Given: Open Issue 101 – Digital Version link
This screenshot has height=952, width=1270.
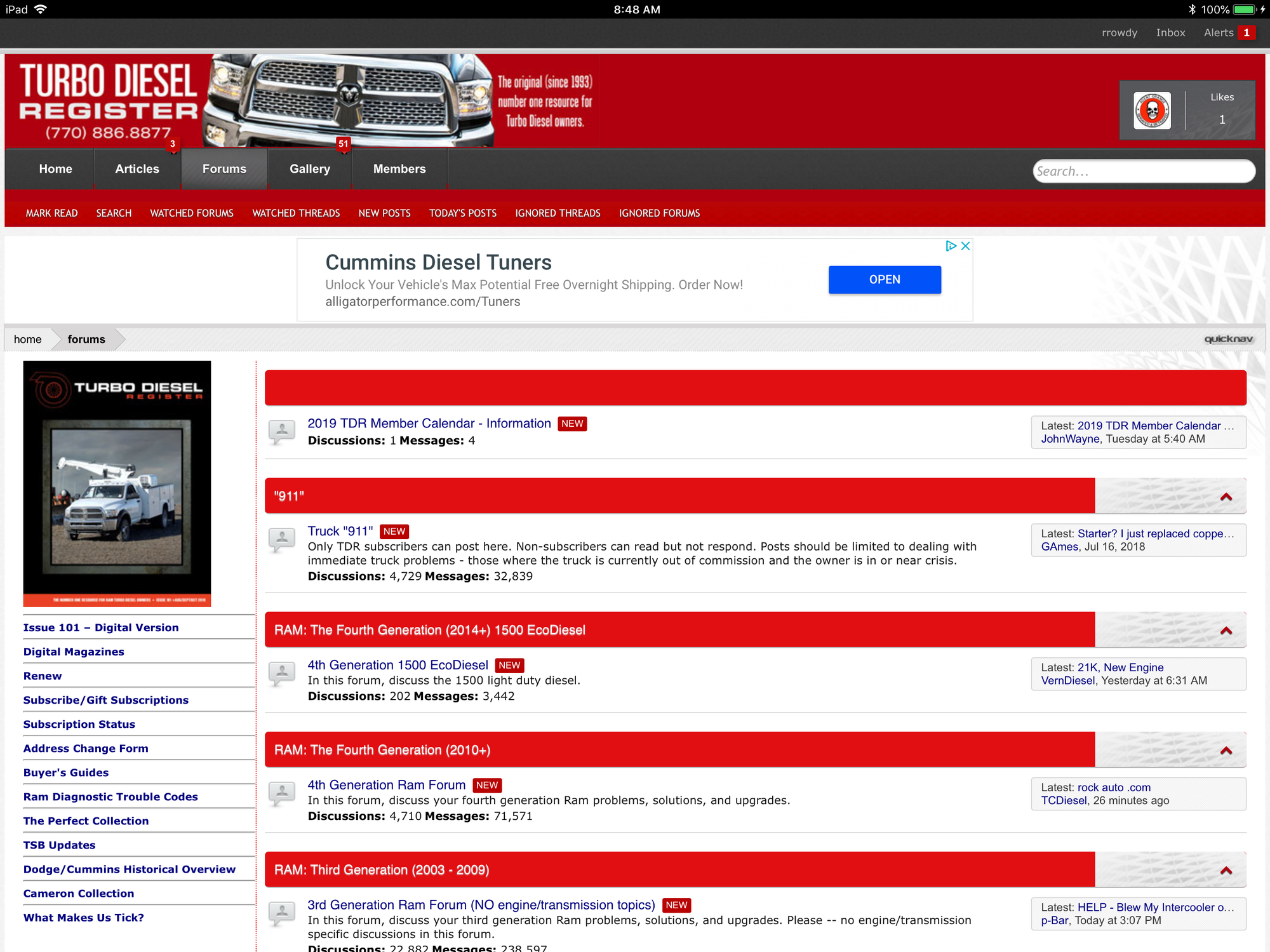Looking at the screenshot, I should click(x=101, y=627).
